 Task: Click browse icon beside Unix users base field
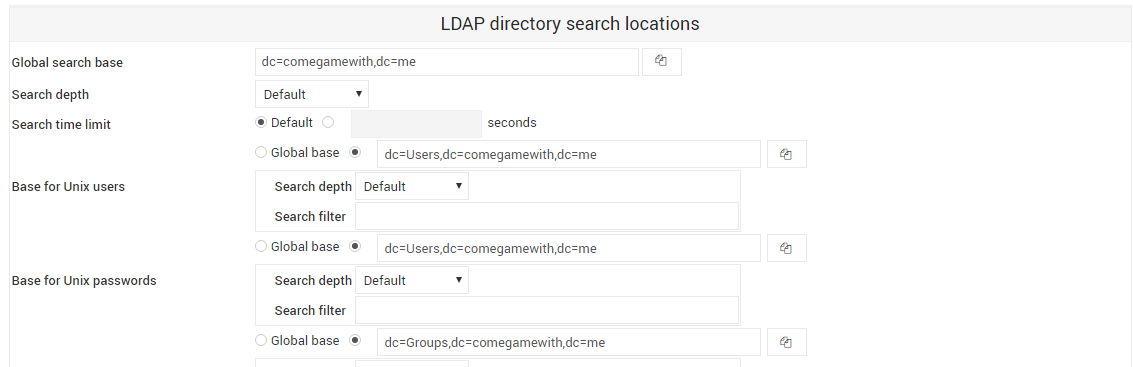tap(786, 154)
